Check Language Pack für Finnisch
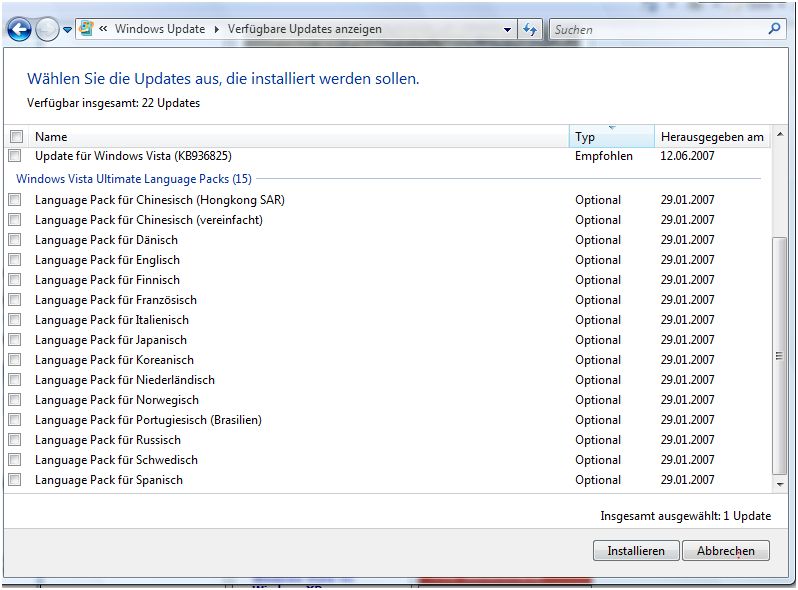 15,279
